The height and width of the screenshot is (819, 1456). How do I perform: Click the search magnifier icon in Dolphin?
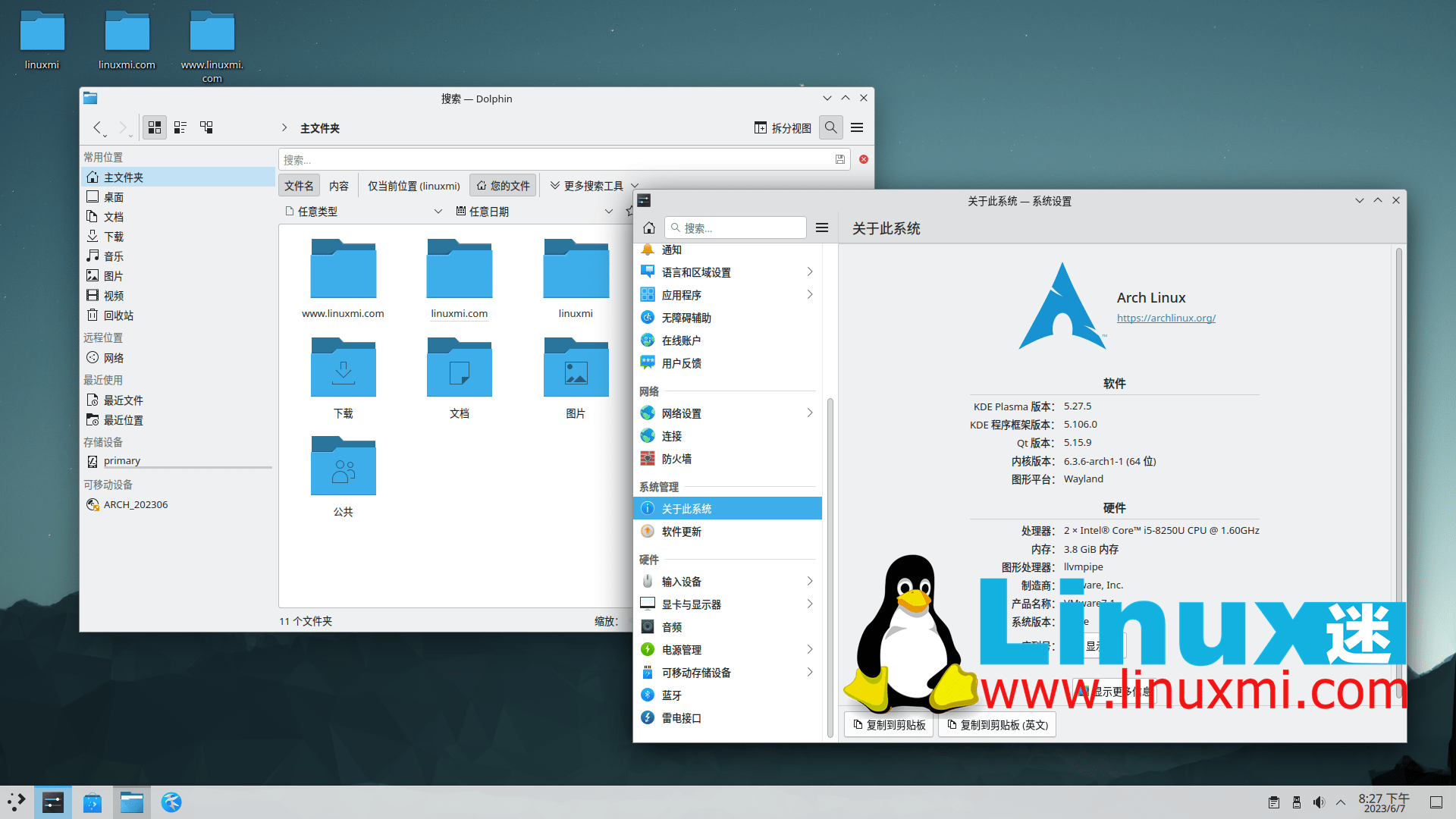pyautogui.click(x=831, y=127)
